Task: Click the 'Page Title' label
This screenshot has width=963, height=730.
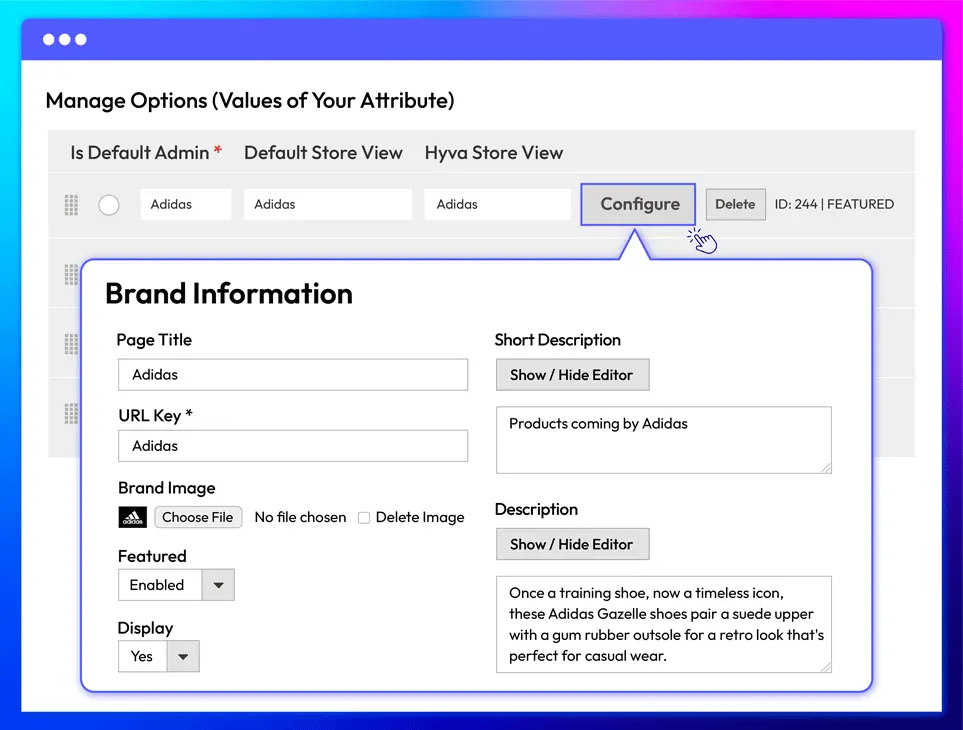Action: pyautogui.click(x=154, y=340)
